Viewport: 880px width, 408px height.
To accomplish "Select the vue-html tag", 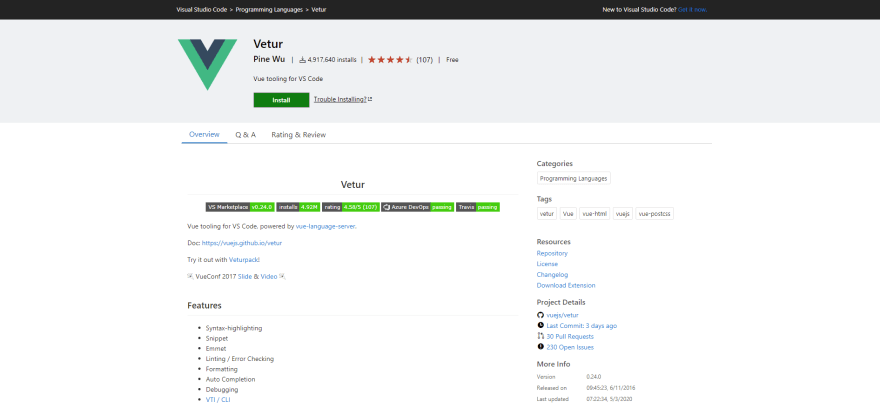I will [x=594, y=214].
